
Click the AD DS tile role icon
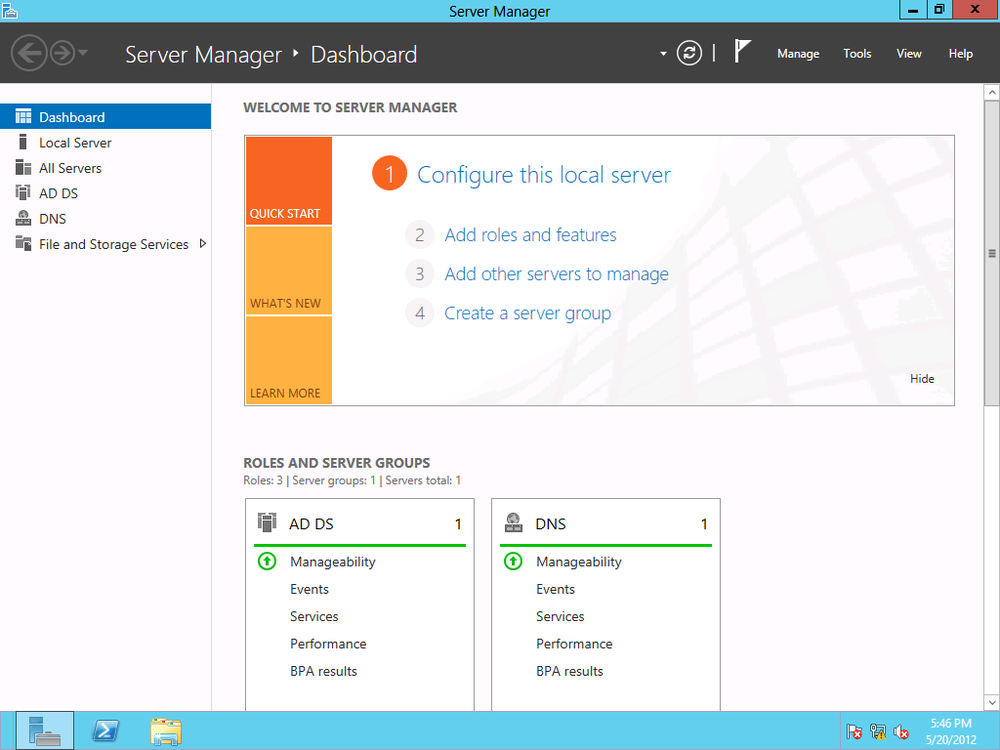267,522
